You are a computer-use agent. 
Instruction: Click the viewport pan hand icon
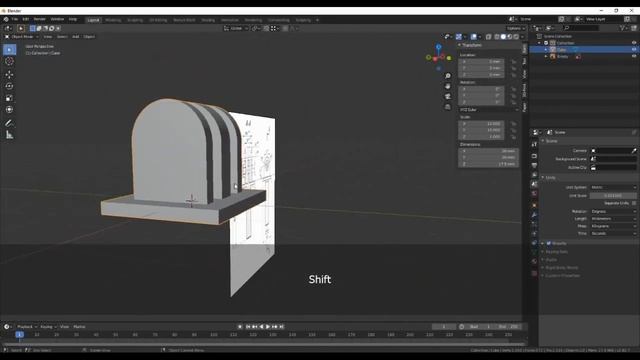(x=448, y=86)
